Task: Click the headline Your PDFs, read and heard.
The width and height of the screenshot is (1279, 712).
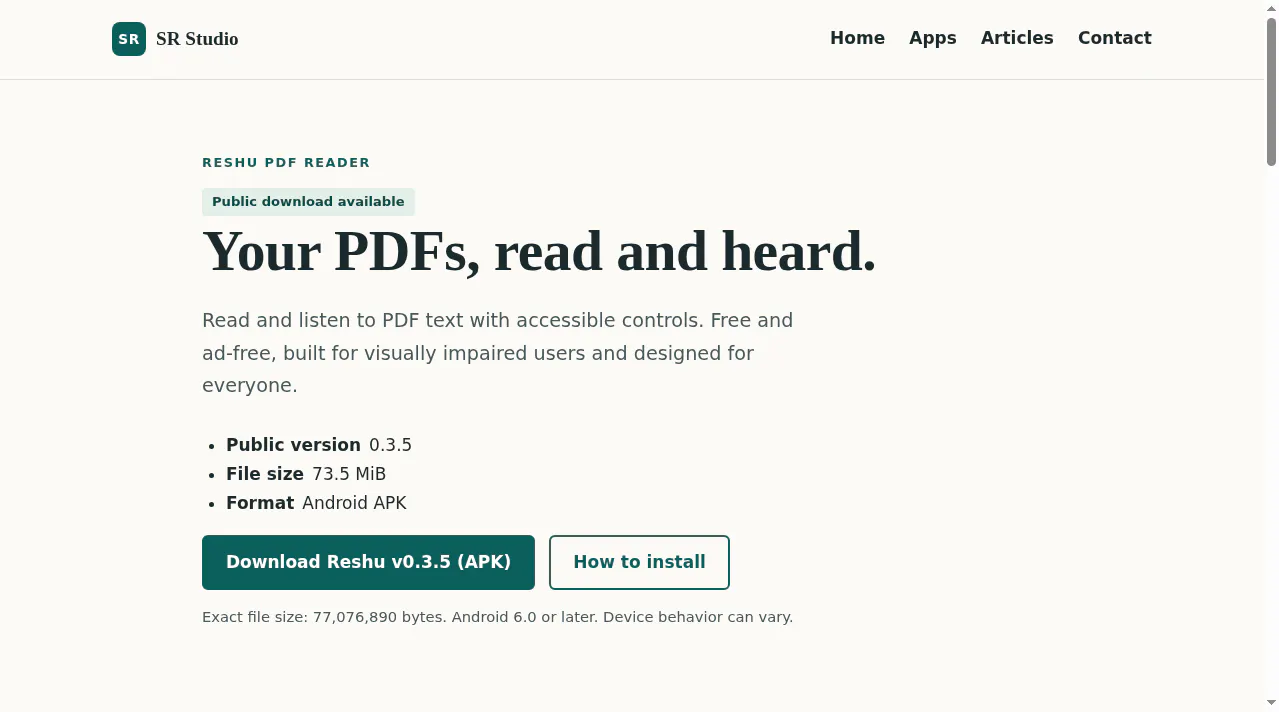Action: (x=539, y=251)
